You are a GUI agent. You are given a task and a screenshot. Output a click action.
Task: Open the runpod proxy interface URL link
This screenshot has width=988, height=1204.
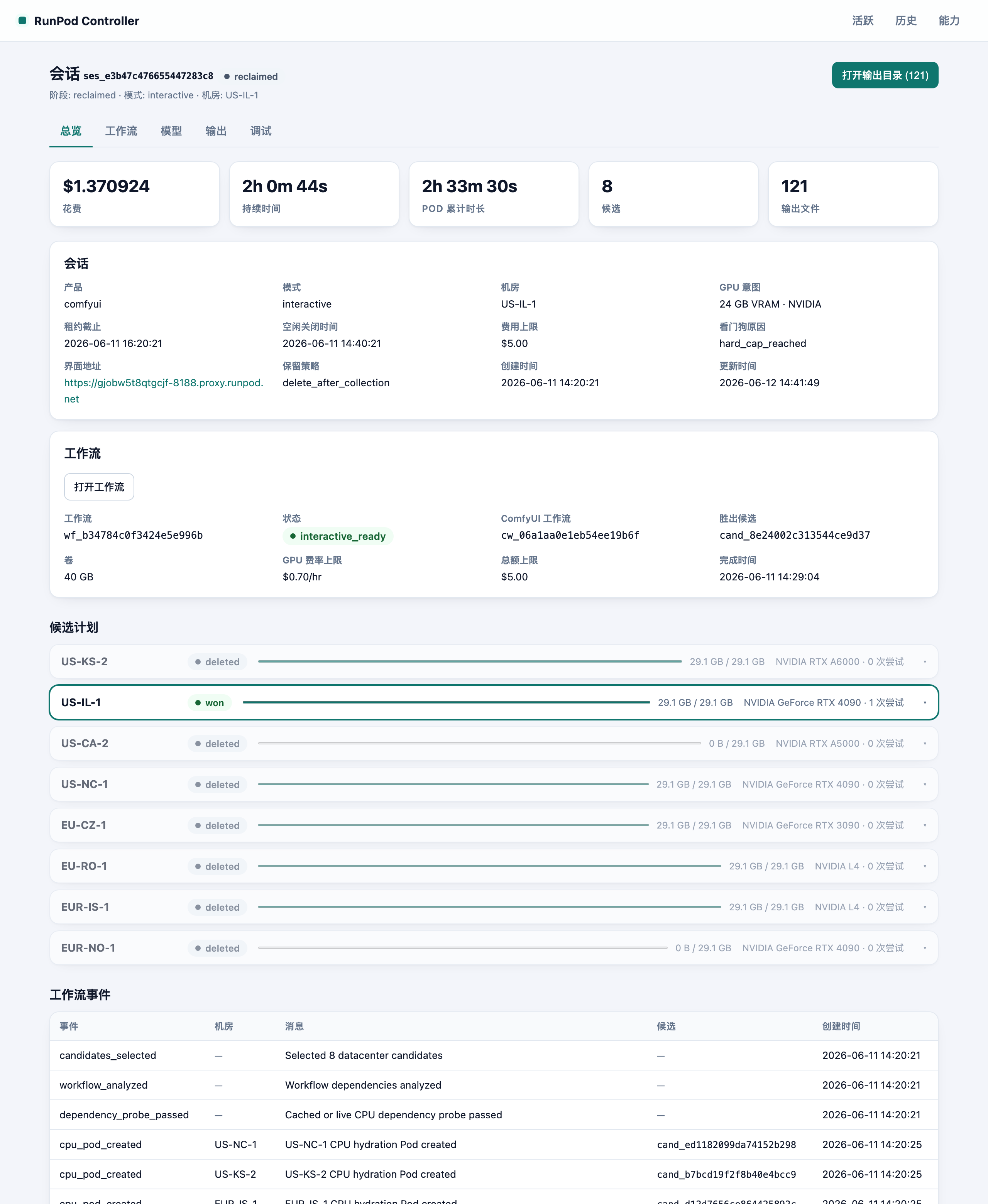click(164, 391)
